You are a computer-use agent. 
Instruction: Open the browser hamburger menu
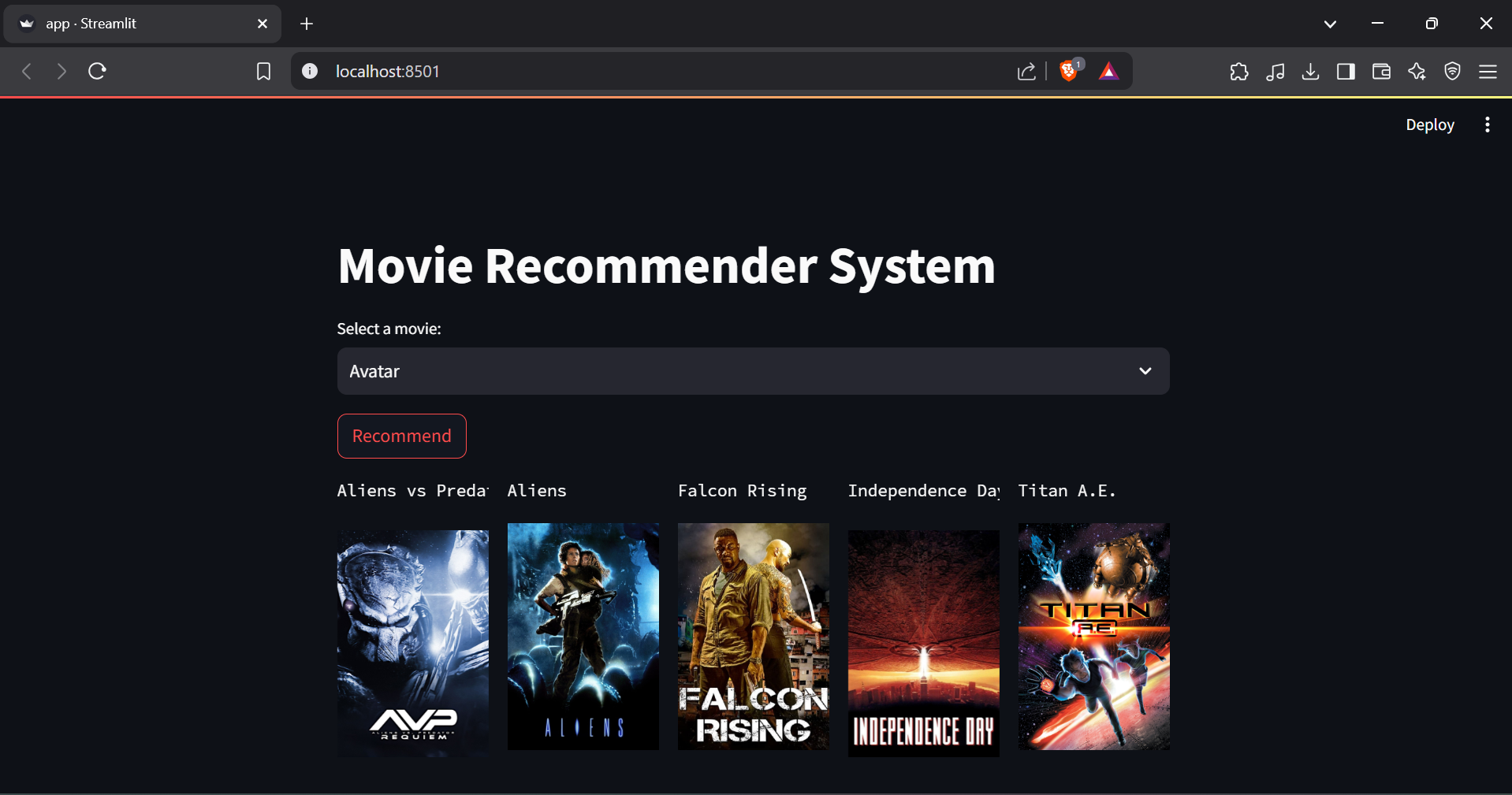(x=1488, y=72)
